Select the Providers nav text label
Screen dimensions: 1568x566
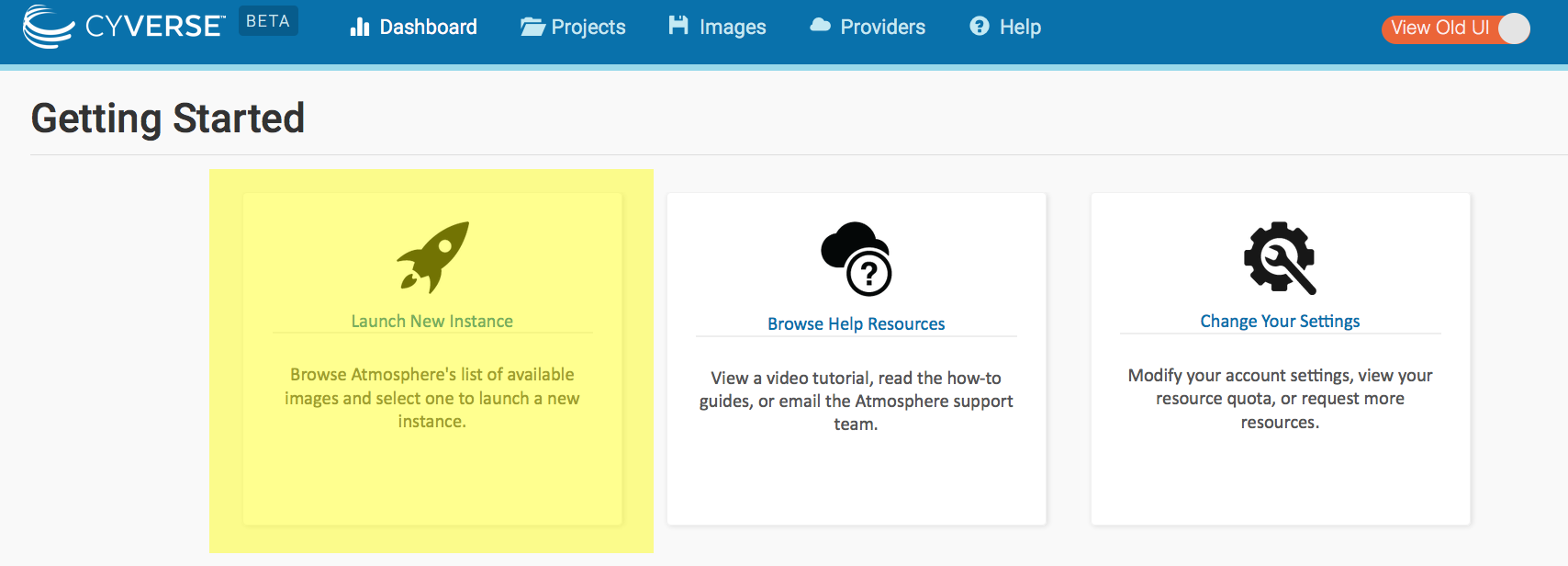click(882, 28)
